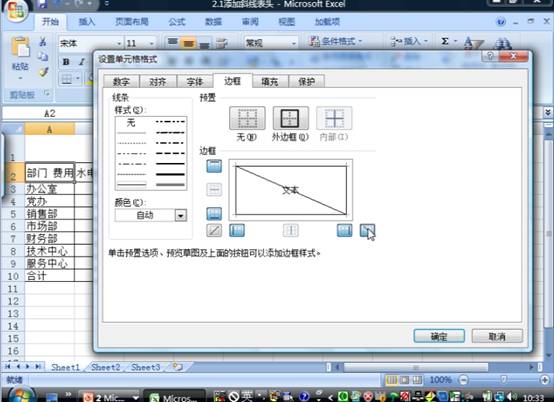This screenshot has height=402, width=554.
Task: Select the 外边框 outline preset icon
Action: coord(290,118)
